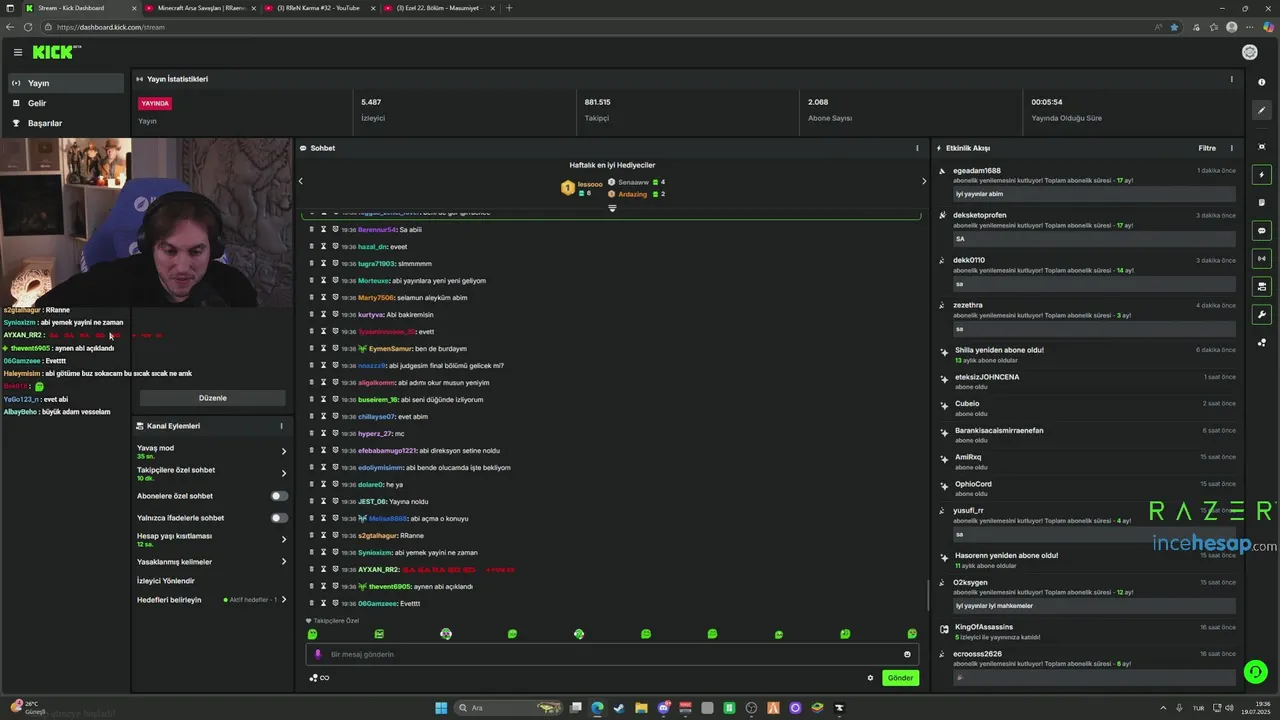
Task: Open Steam from the taskbar
Action: (619, 708)
